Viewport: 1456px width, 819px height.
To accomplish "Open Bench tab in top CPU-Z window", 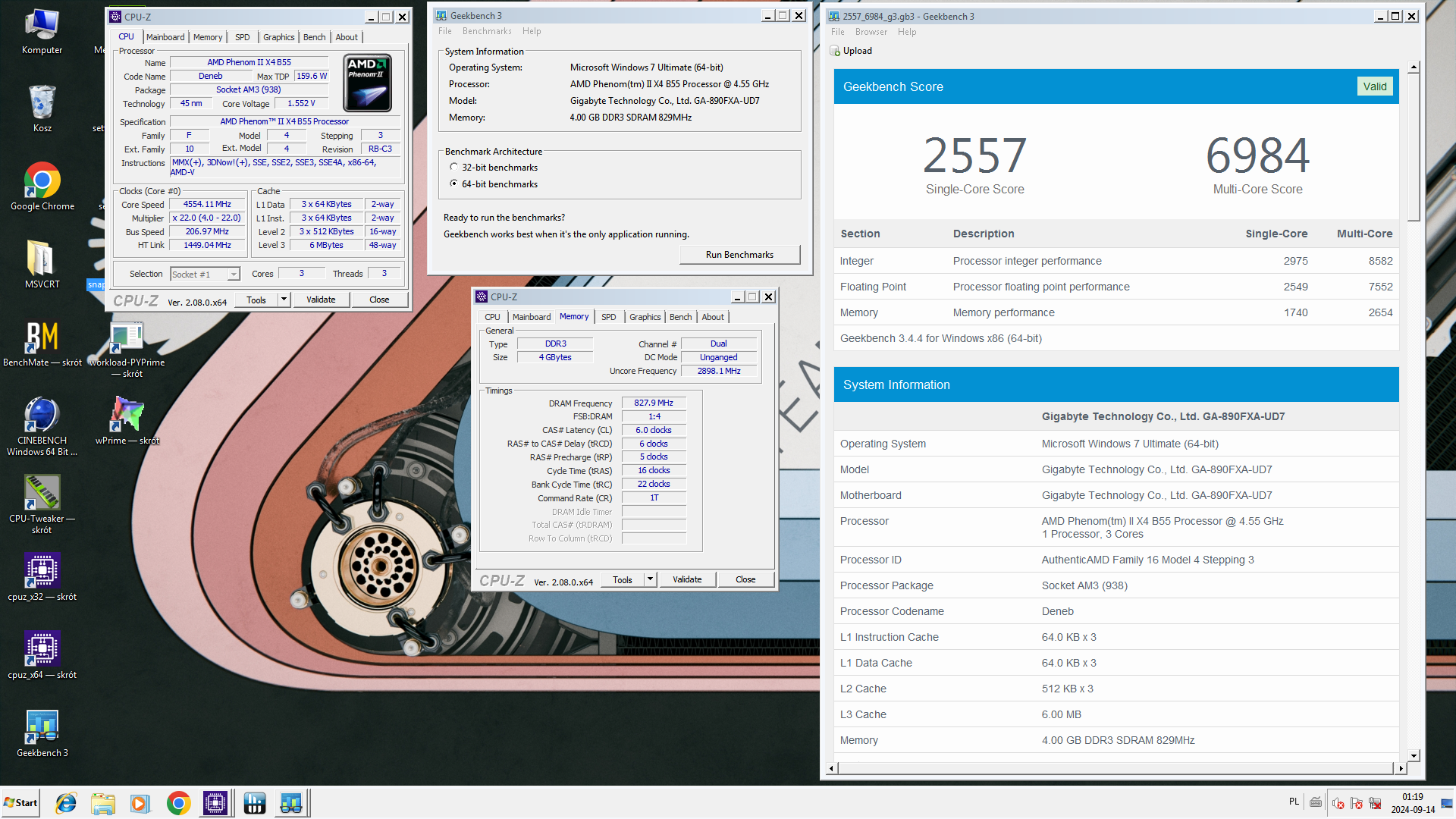I will pos(314,37).
